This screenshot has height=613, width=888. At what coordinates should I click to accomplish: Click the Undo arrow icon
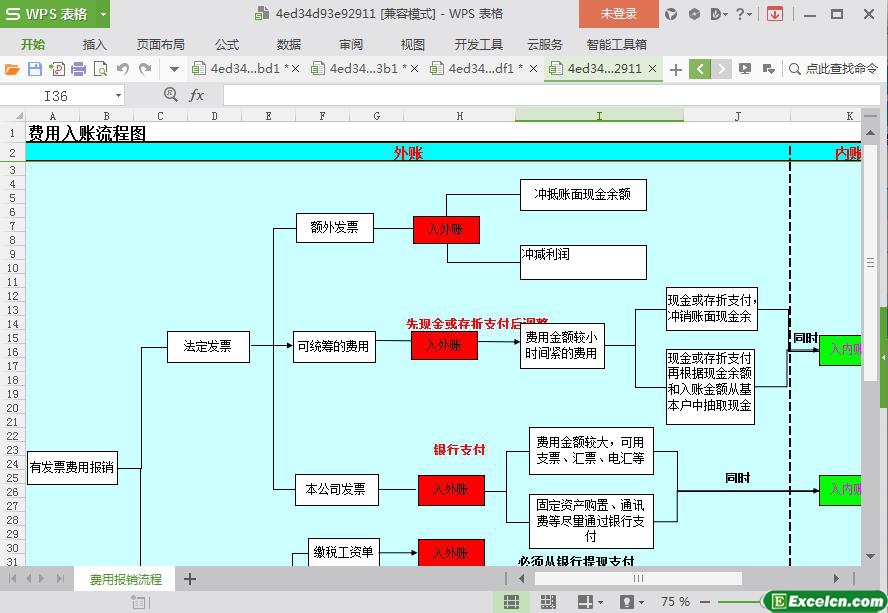click(123, 69)
